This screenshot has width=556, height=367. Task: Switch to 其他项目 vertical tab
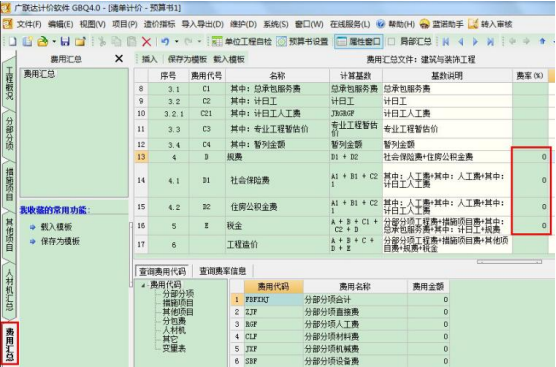point(9,235)
